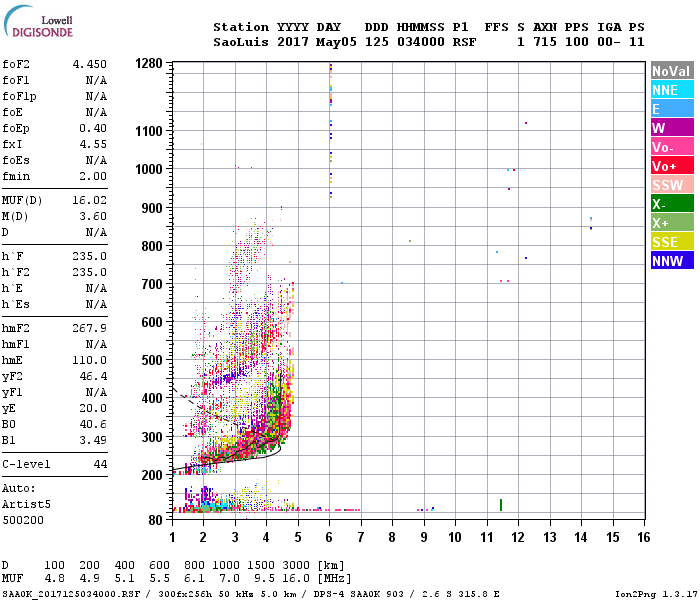Click the foF2 value 4.450
The width and height of the screenshot is (700, 600).
[x=90, y=64]
